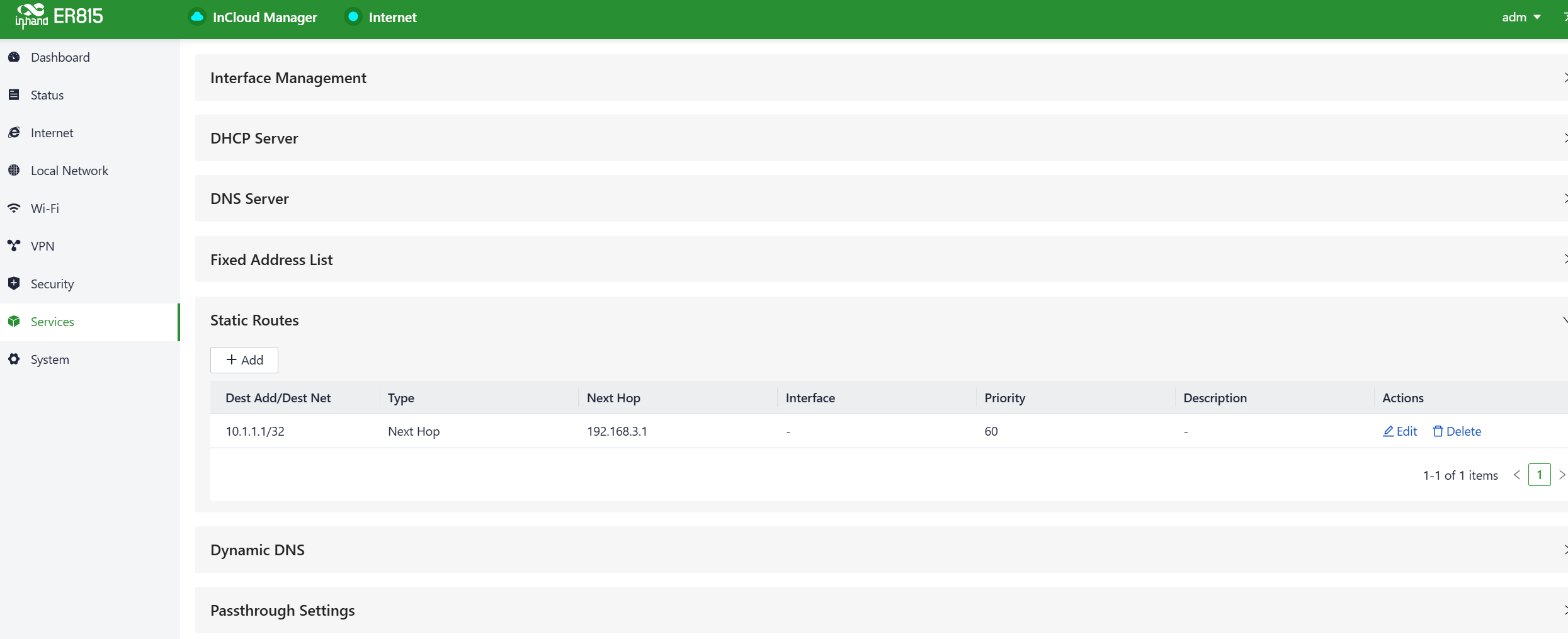Click the Internet browser icon in sidebar

click(14, 133)
